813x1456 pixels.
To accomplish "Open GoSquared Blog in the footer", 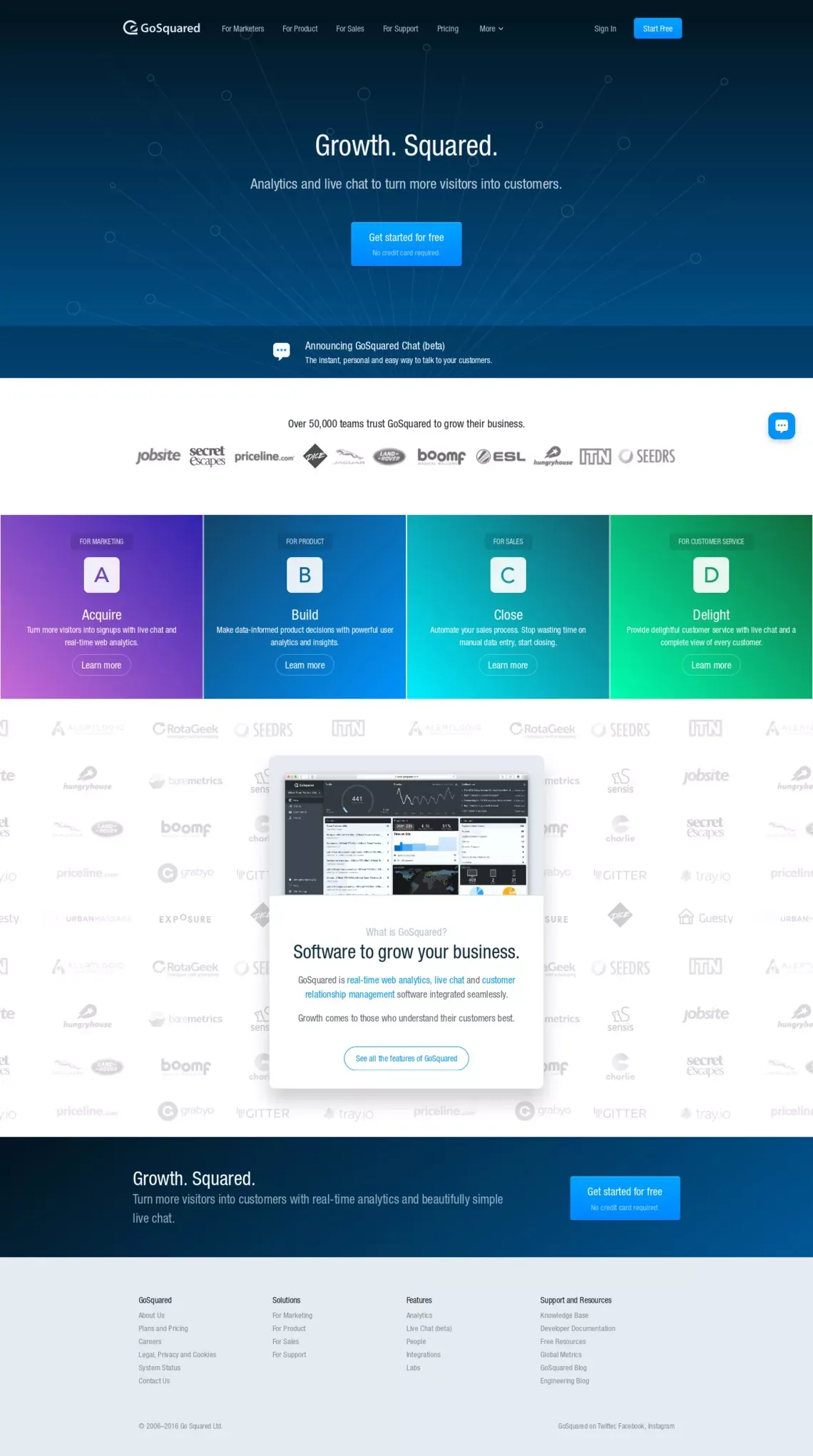I will click(563, 1368).
